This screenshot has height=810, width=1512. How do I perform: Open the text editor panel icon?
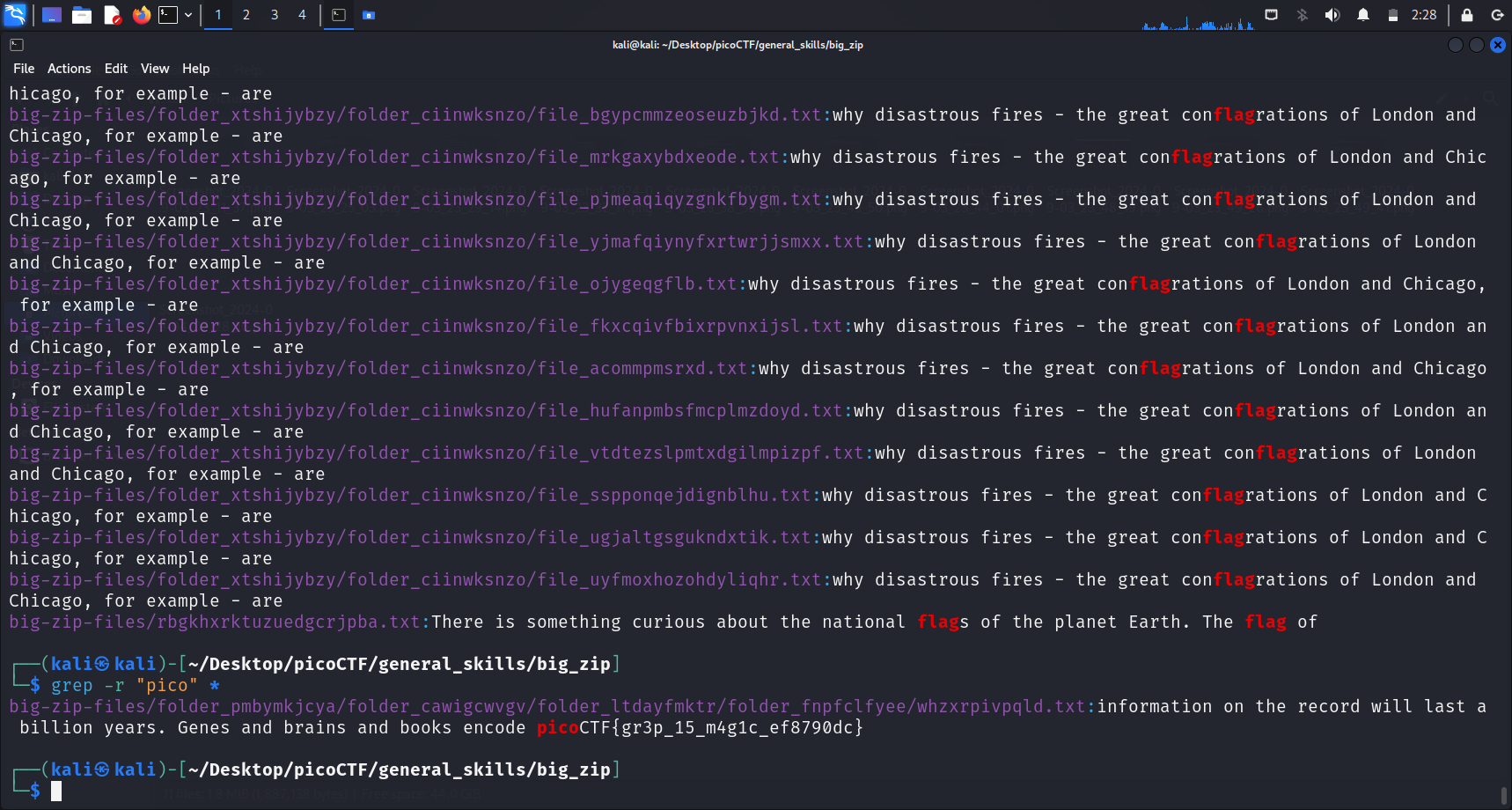(112, 15)
